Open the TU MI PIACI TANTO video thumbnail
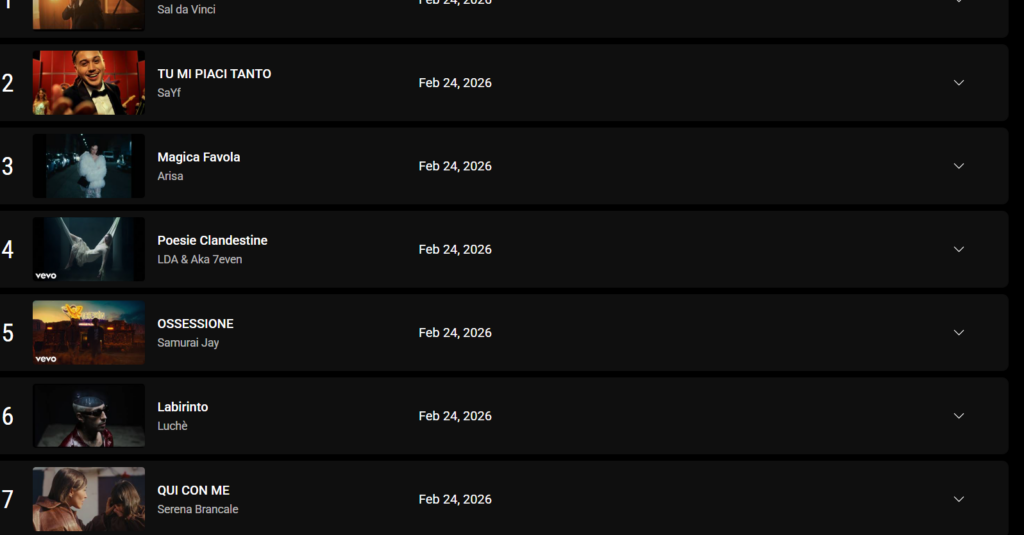 click(89, 83)
